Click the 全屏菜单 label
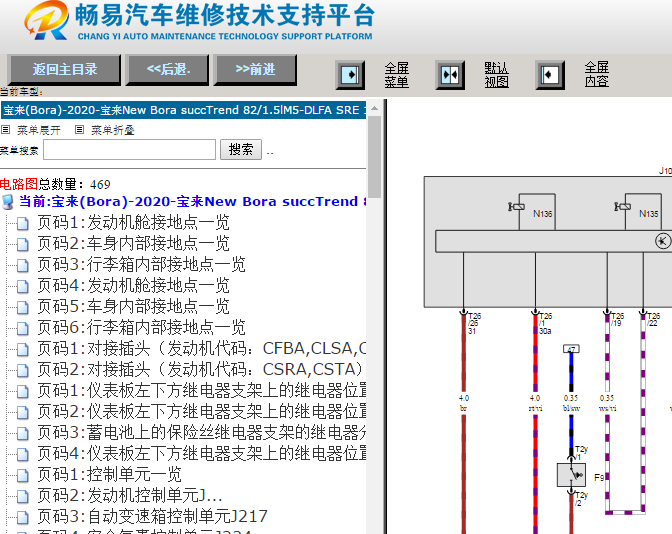The width and height of the screenshot is (672, 534). [396, 75]
